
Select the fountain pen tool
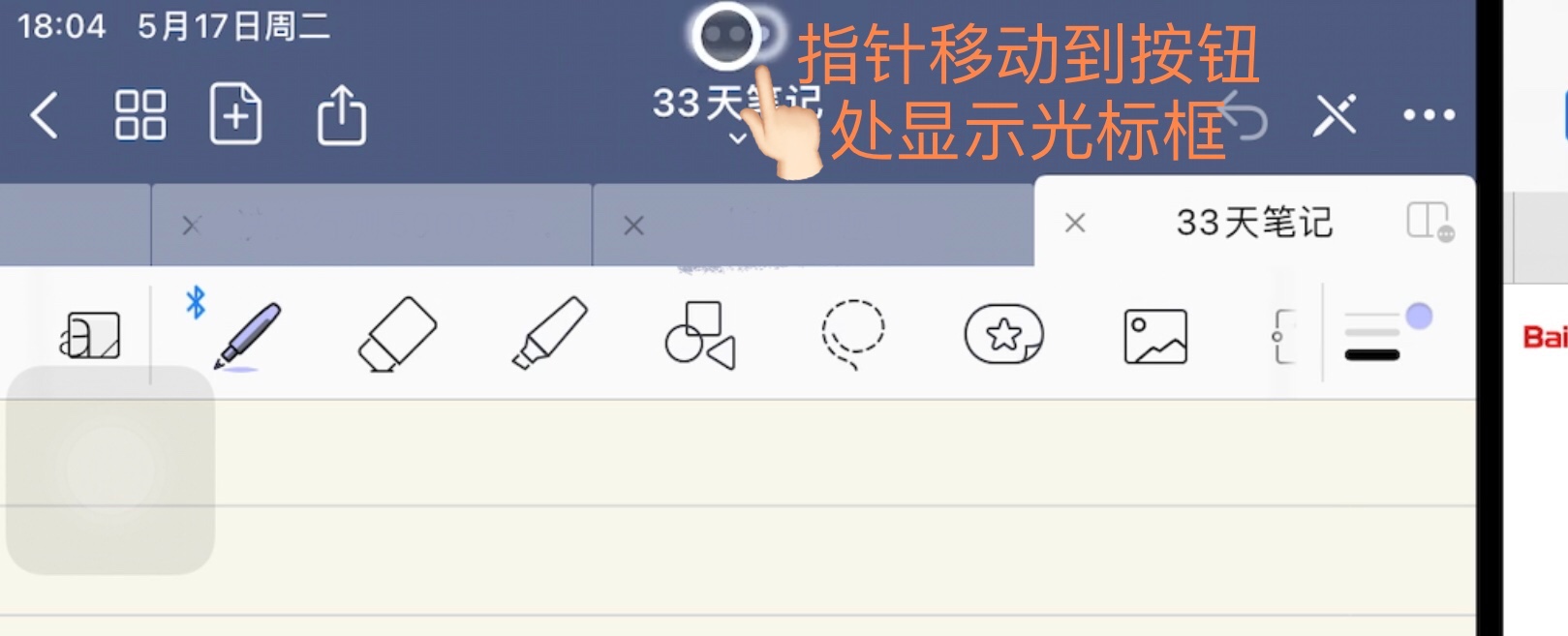click(x=247, y=336)
